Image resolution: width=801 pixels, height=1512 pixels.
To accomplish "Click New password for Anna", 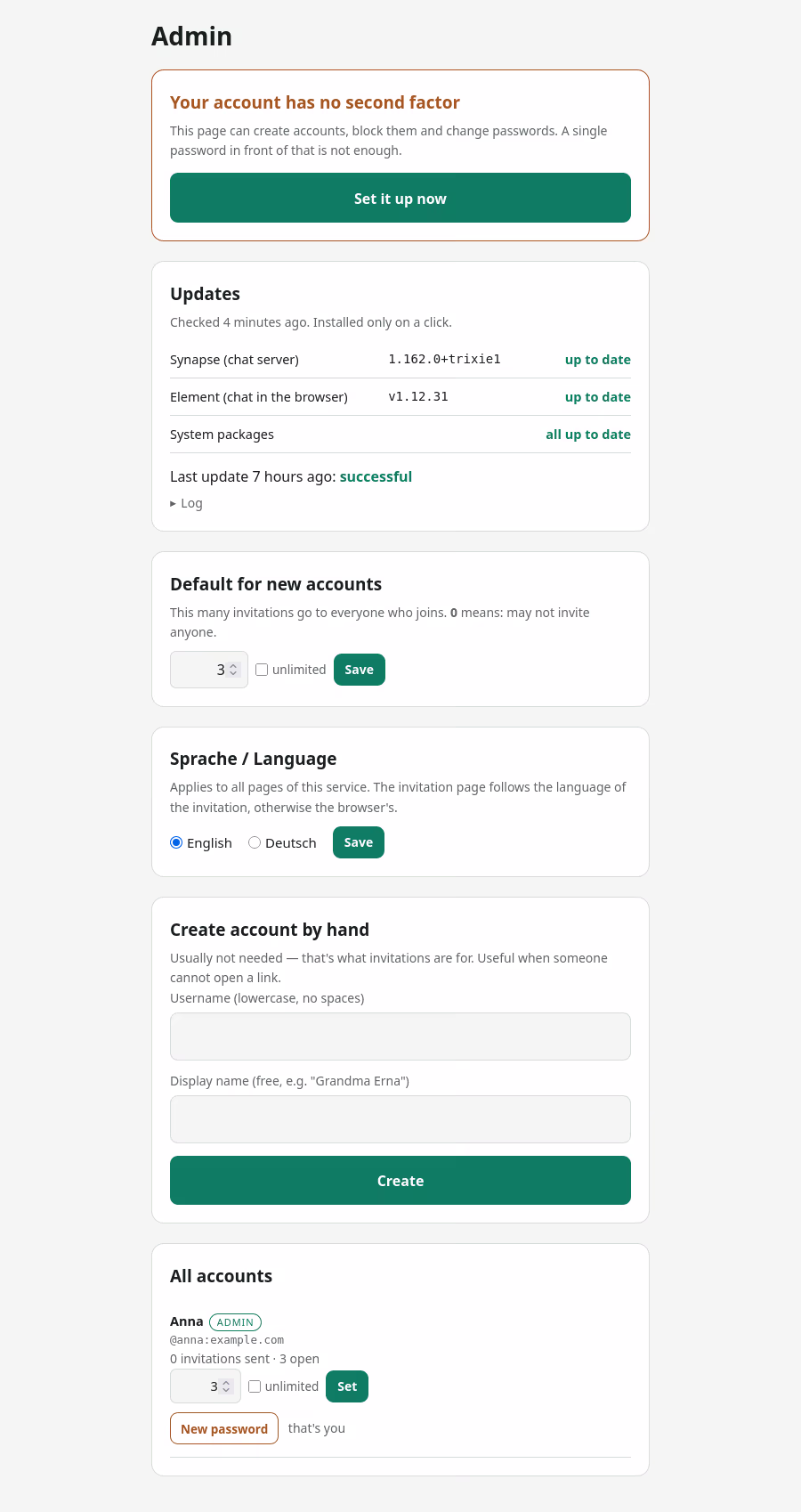I will point(224,1428).
